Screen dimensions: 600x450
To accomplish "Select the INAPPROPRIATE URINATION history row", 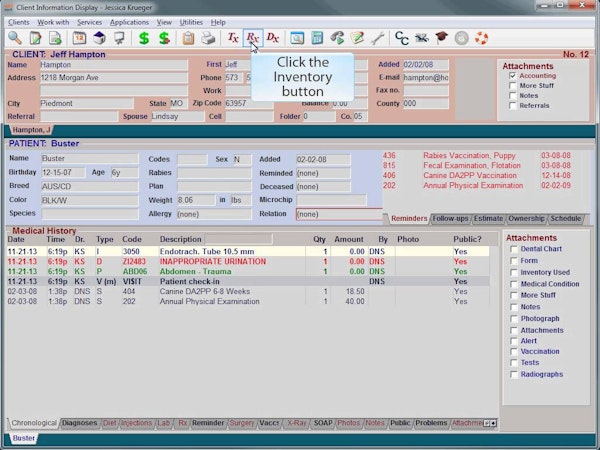I will click(248, 261).
